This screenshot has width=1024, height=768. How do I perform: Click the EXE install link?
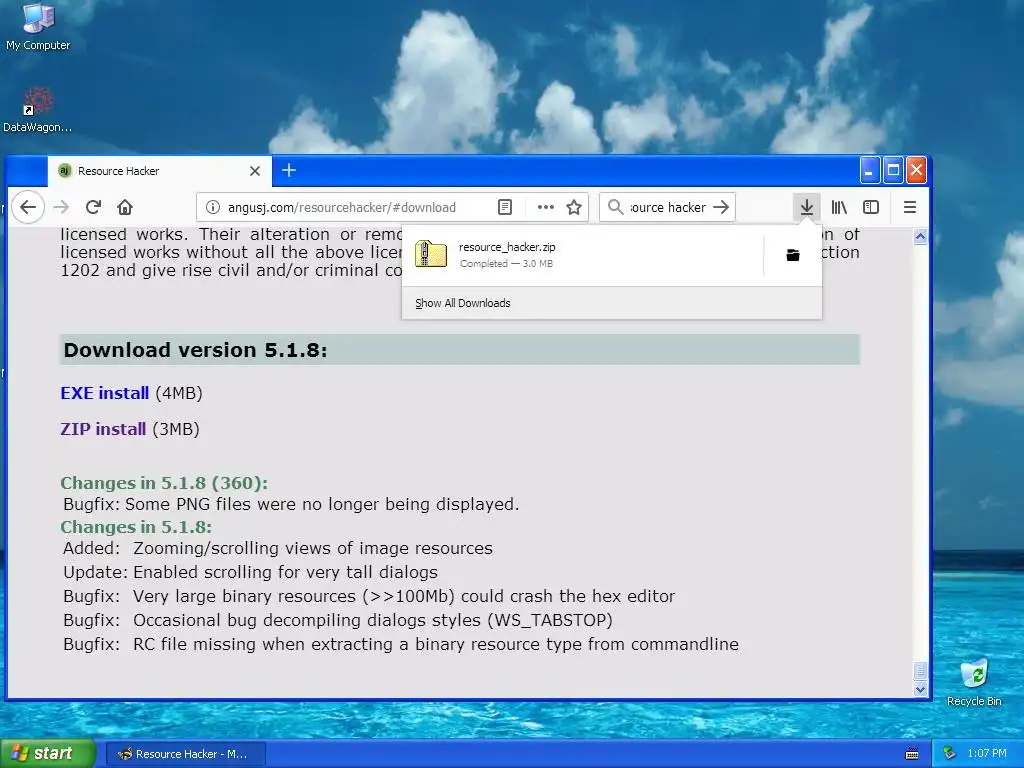[x=104, y=393]
